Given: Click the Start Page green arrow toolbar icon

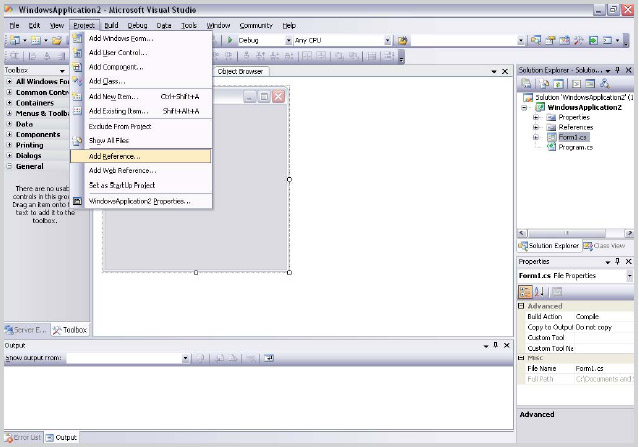Looking at the screenshot, I should pos(593,40).
